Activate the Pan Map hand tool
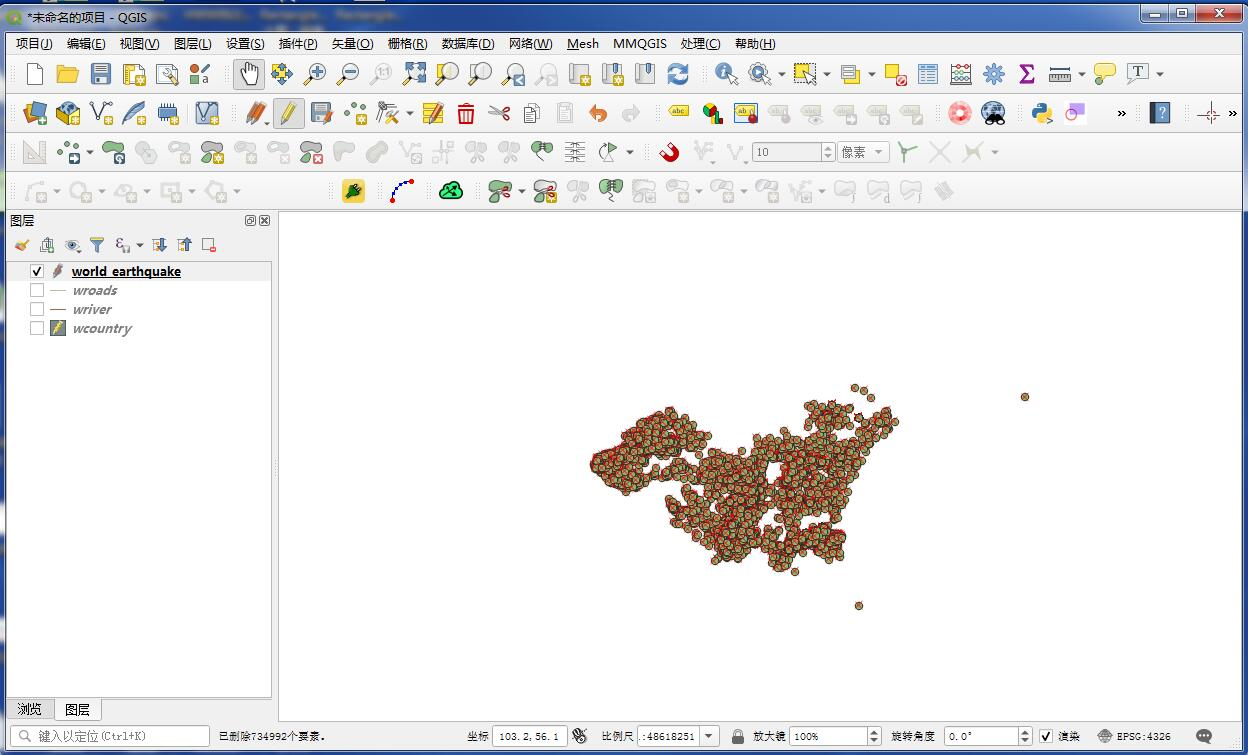1248x755 pixels. [x=249, y=74]
